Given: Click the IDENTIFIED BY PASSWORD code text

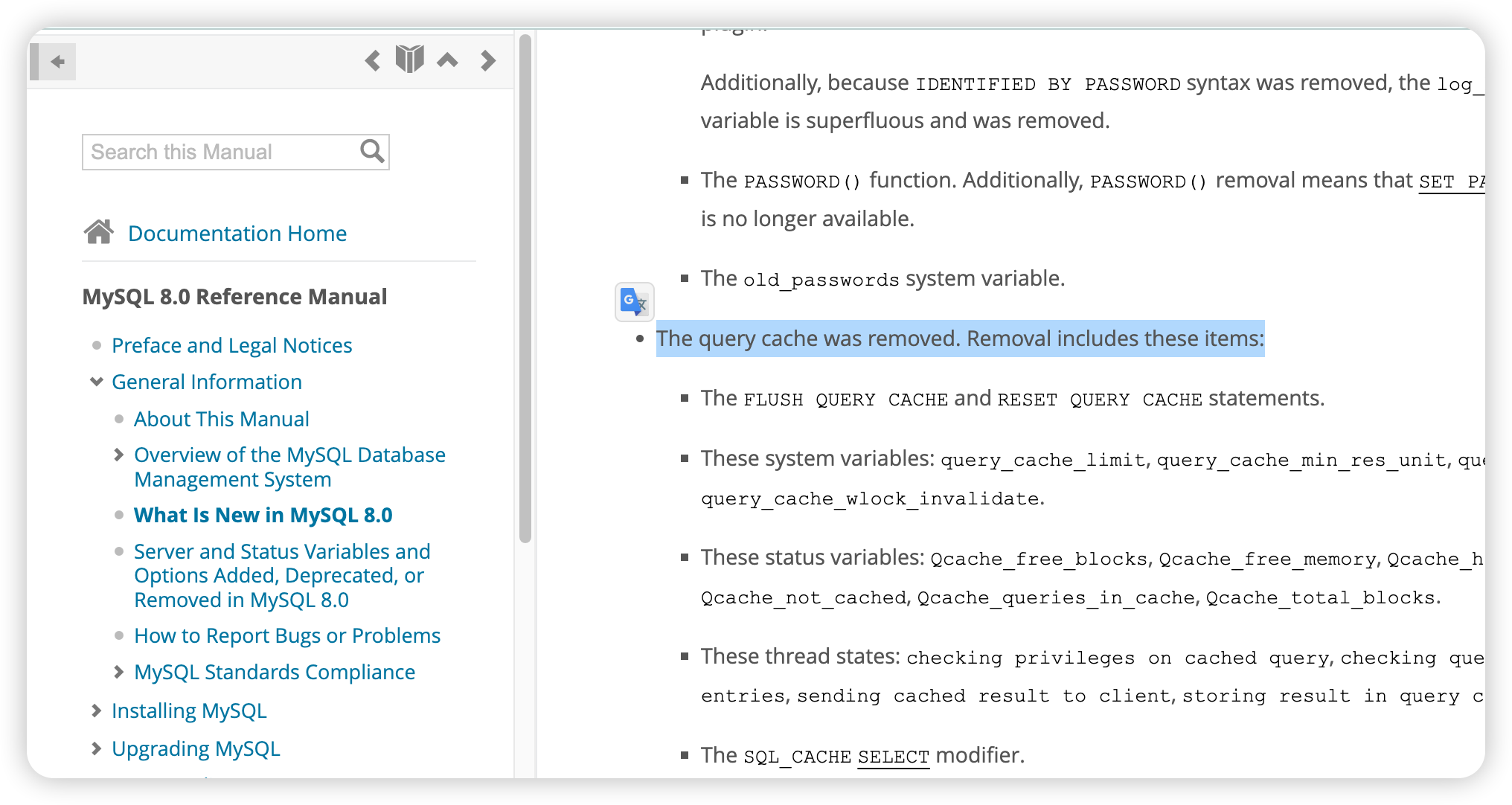Looking at the screenshot, I should 1048,84.
